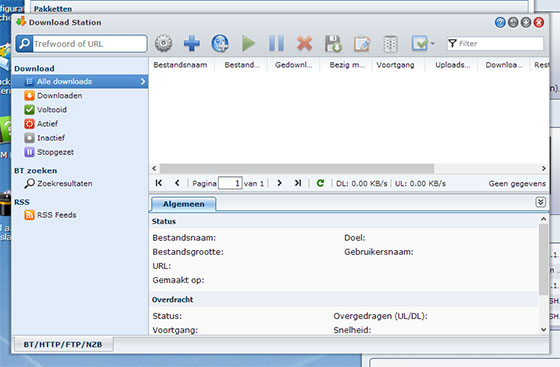Click 'Geen gegevens' status text
Screen dimensions: 560x367
coord(517,184)
